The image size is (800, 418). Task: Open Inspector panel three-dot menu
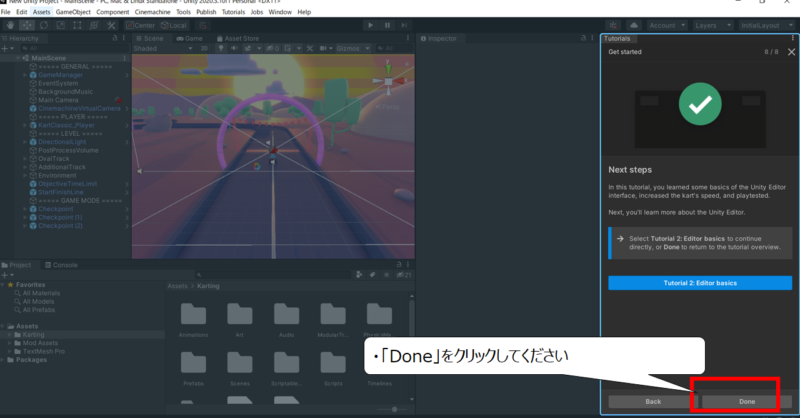592,38
